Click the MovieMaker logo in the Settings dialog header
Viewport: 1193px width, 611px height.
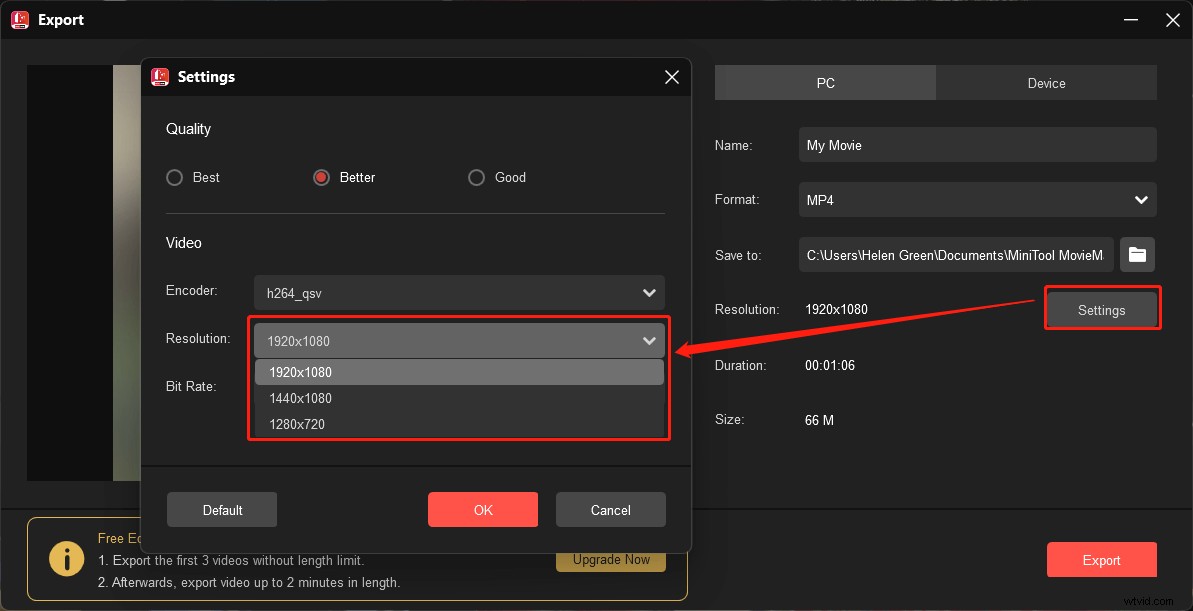pos(160,76)
